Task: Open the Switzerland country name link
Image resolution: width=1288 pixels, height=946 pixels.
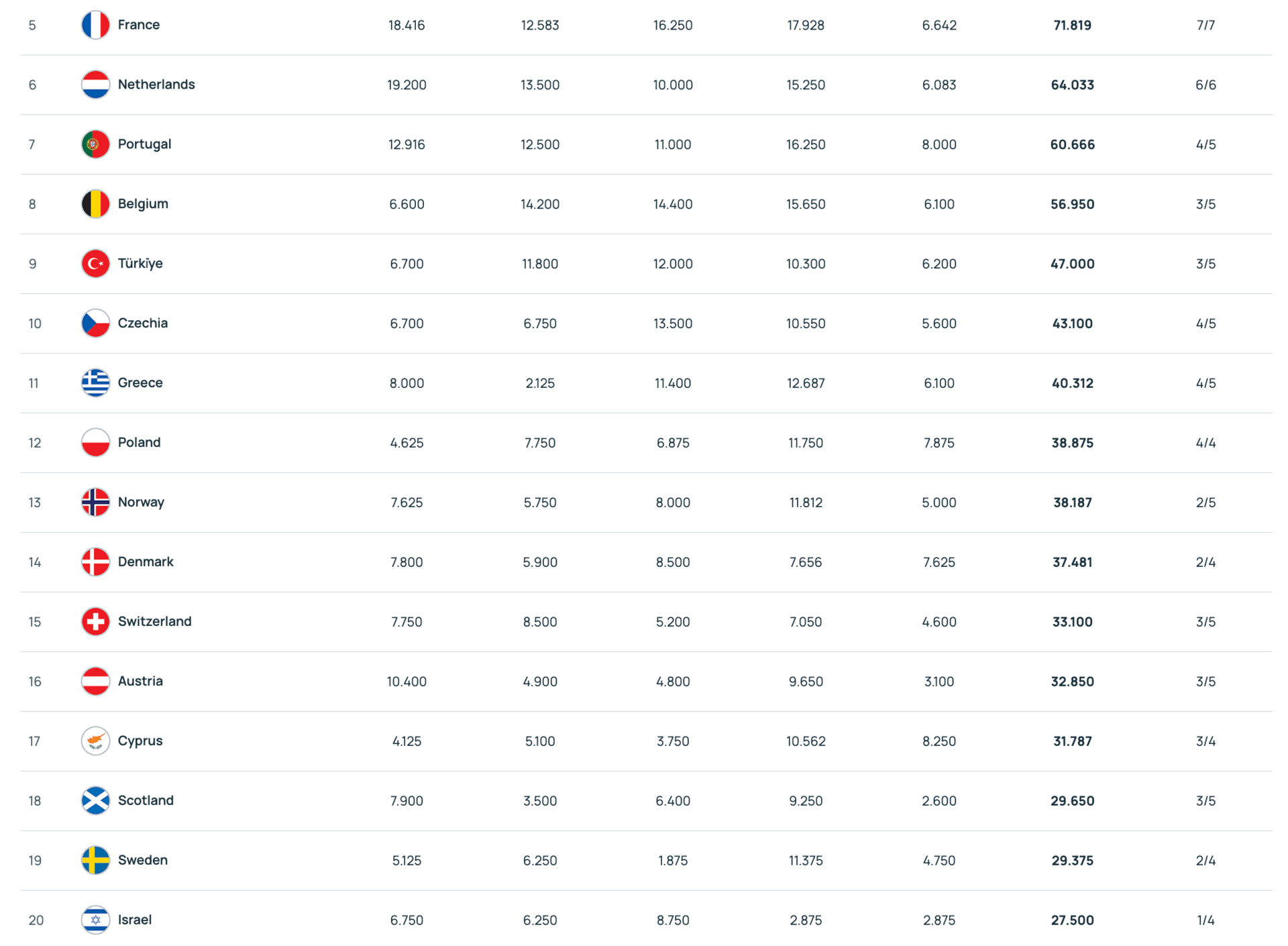Action: click(155, 622)
